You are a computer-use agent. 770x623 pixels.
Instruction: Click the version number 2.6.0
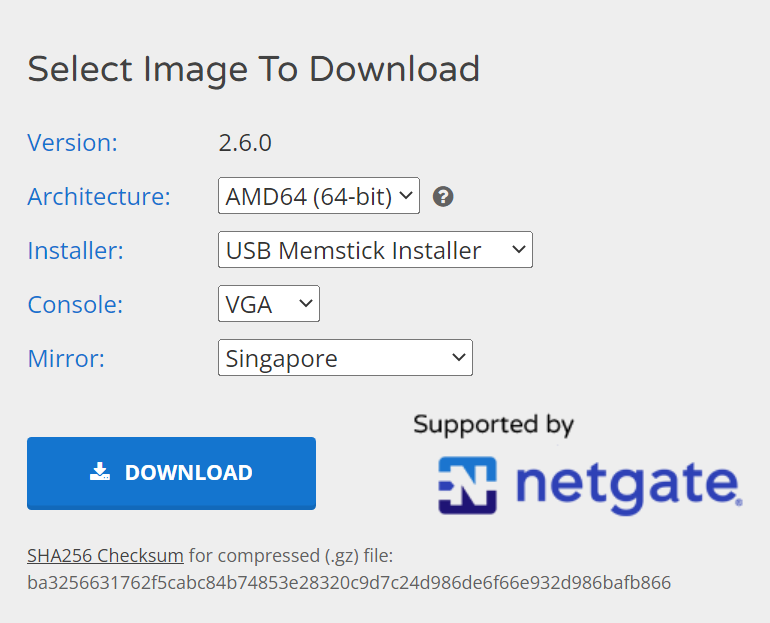(x=245, y=143)
